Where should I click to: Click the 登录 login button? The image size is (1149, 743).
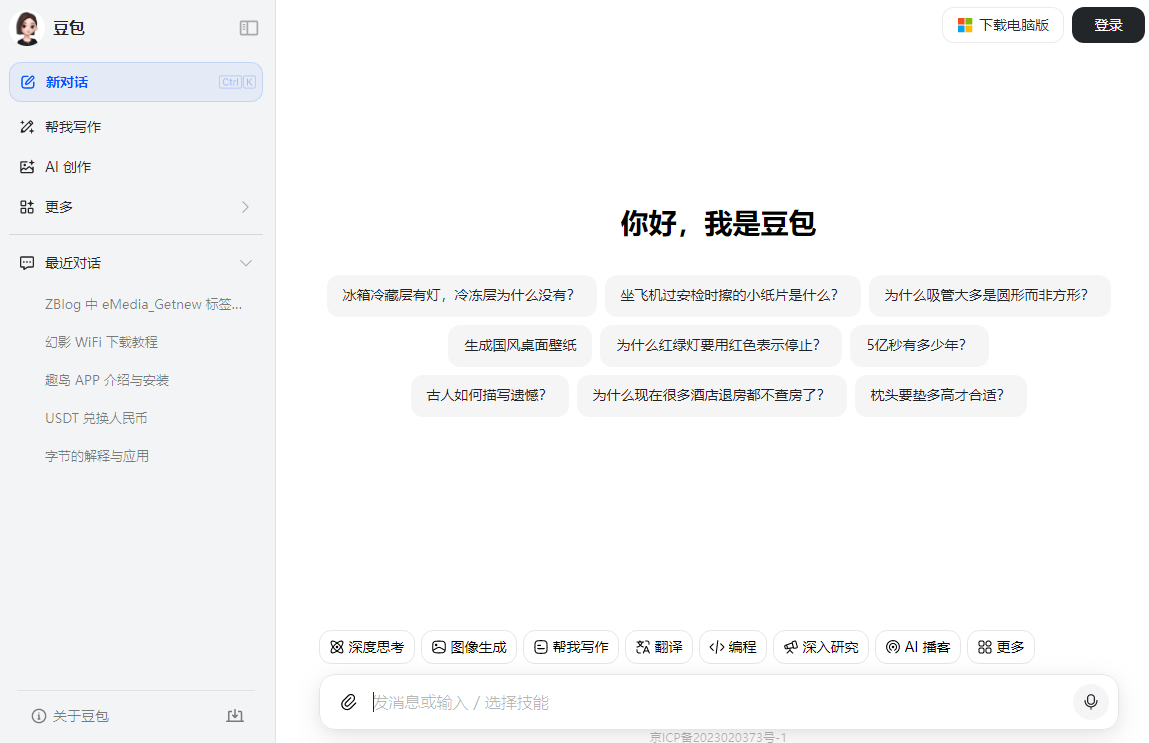pyautogui.click(x=1108, y=25)
